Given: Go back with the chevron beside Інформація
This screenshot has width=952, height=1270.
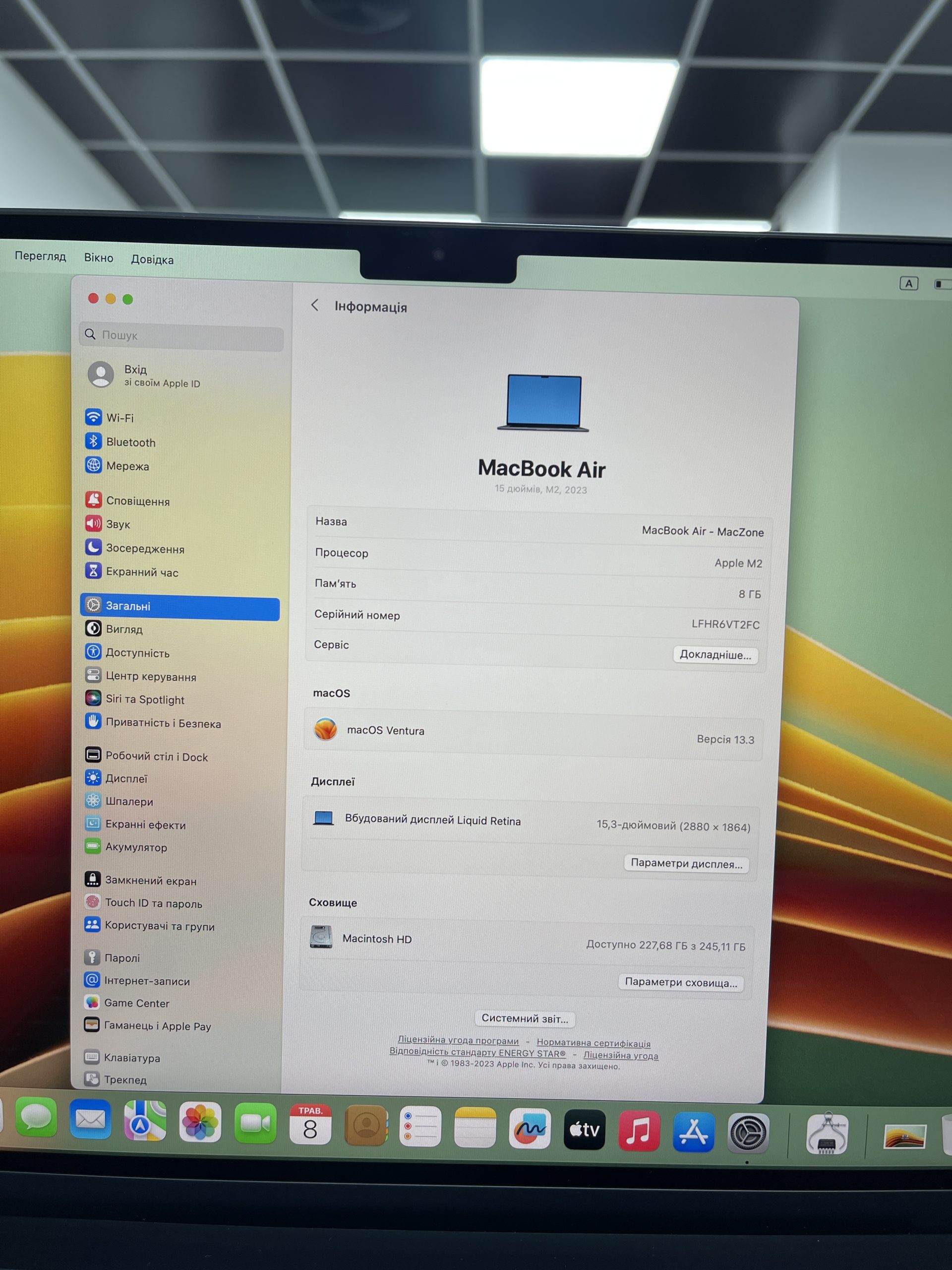Looking at the screenshot, I should click(314, 305).
